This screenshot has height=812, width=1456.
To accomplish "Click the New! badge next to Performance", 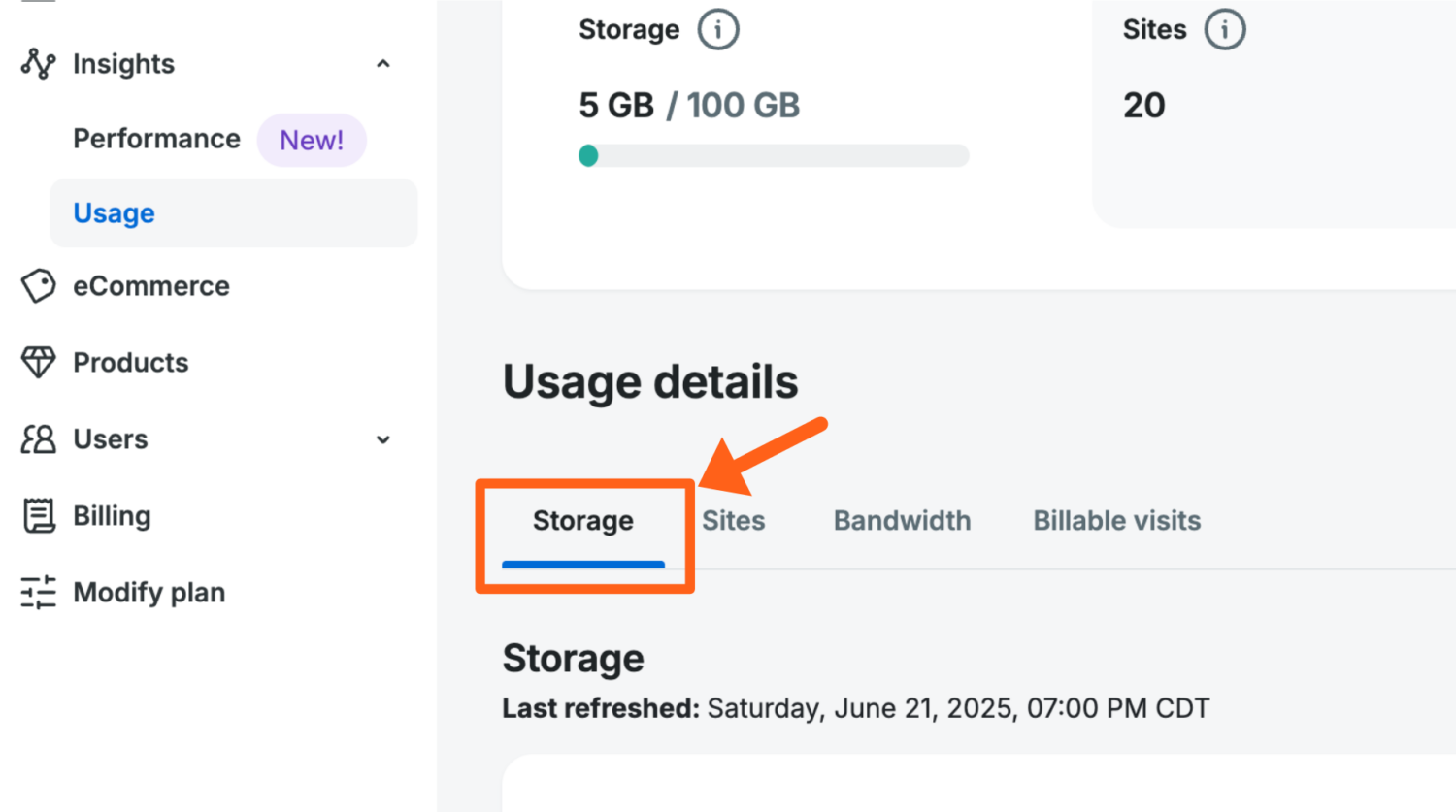I will 312,140.
